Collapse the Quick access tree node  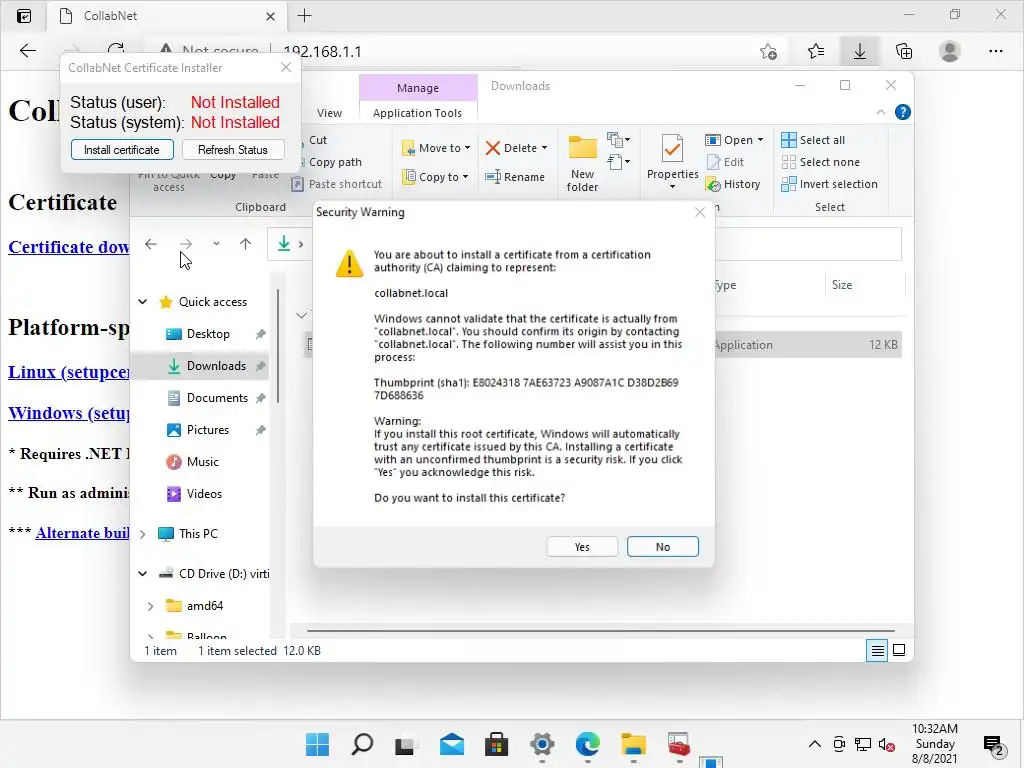click(142, 302)
